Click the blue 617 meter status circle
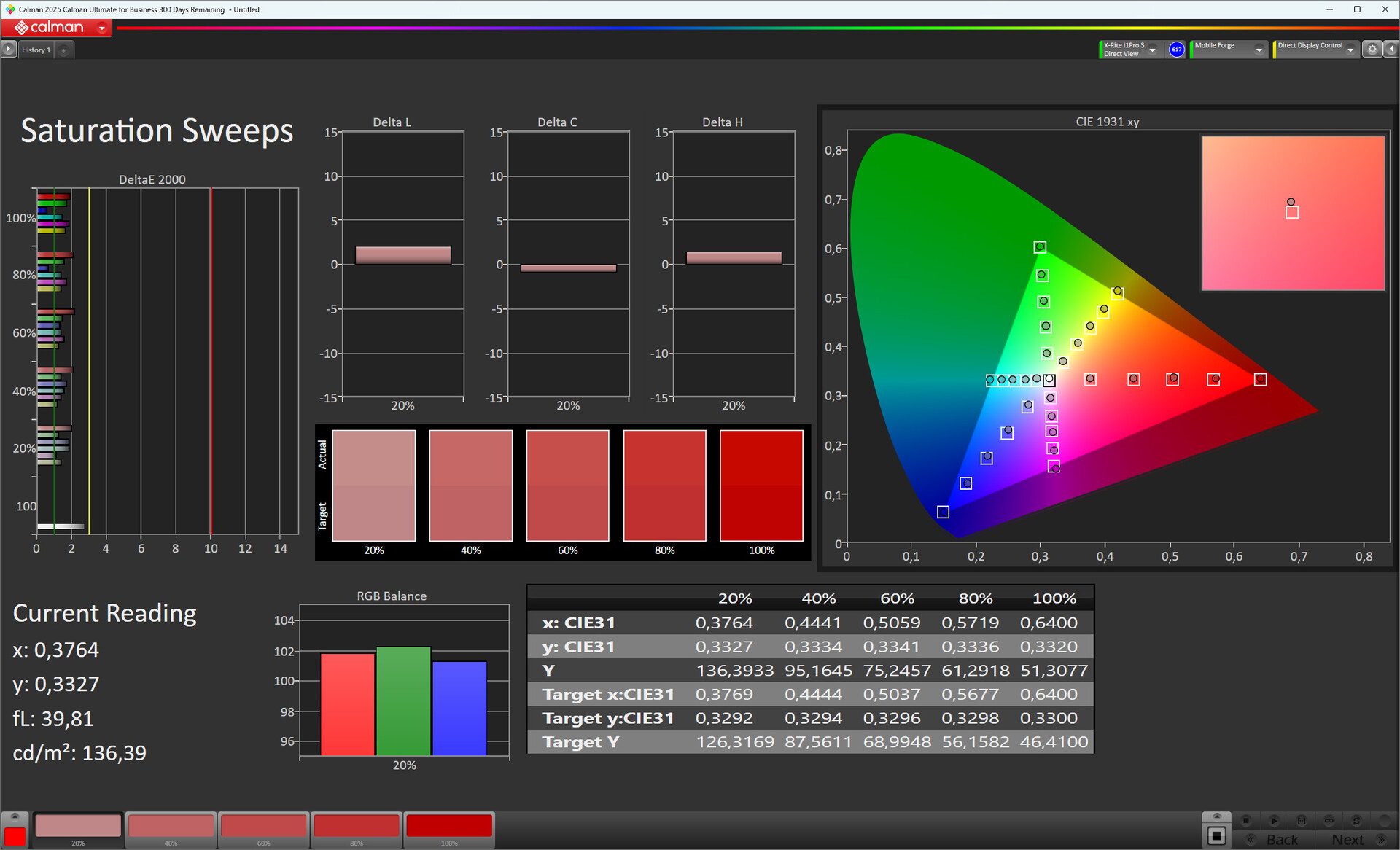This screenshot has width=1400, height=850. pos(1176,50)
